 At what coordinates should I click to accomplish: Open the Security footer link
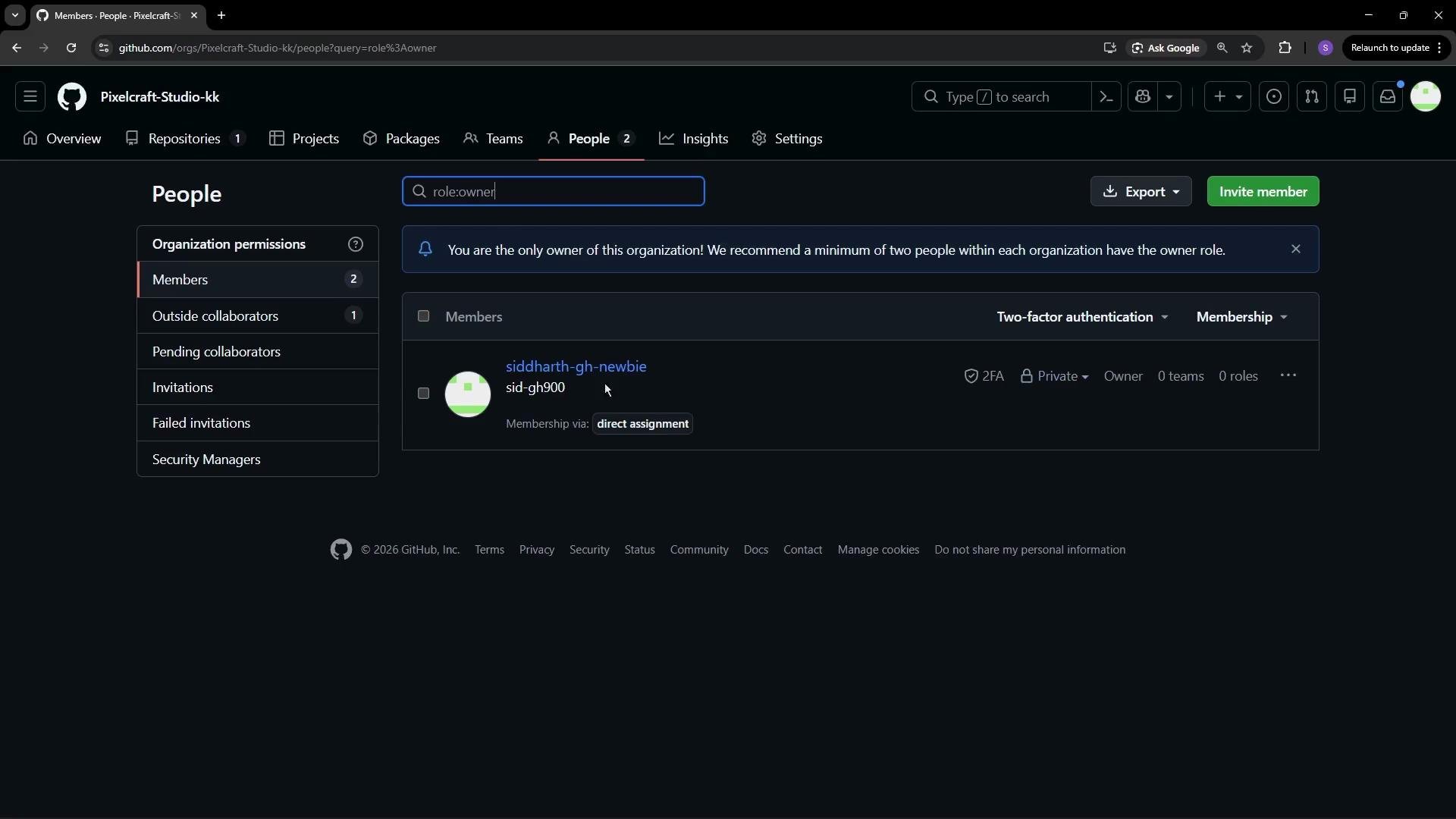589,550
